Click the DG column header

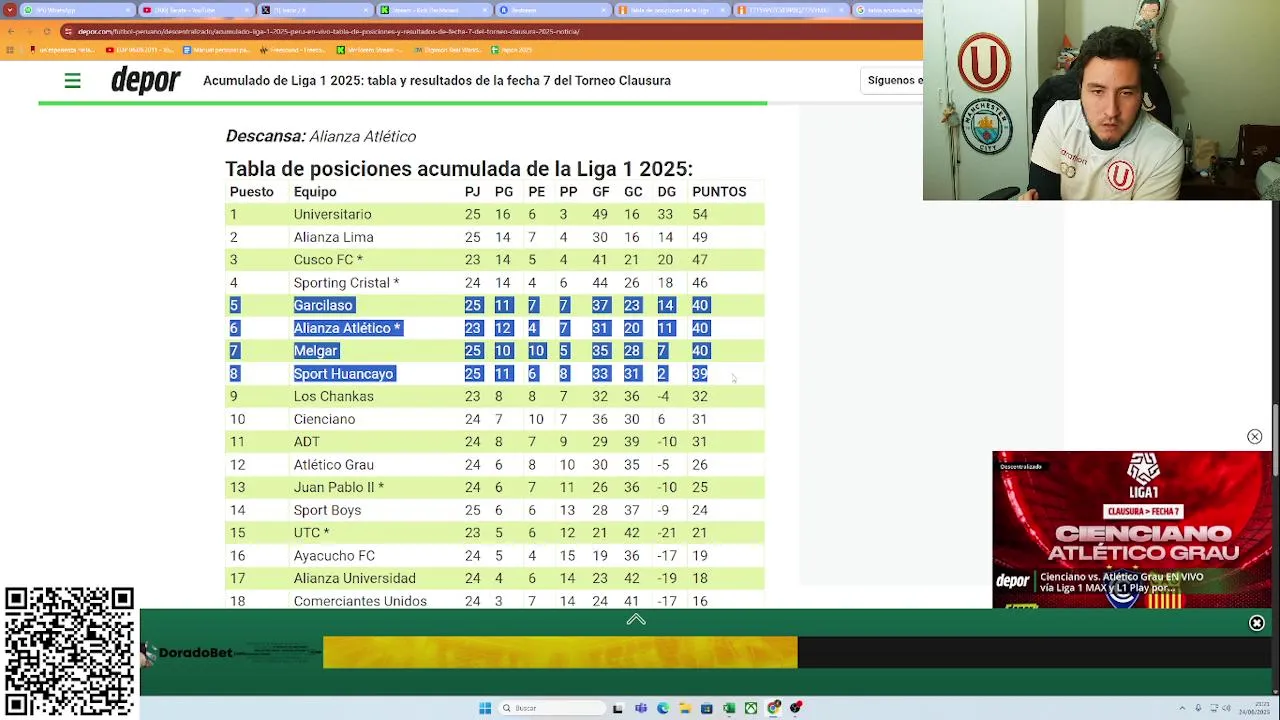(x=667, y=192)
